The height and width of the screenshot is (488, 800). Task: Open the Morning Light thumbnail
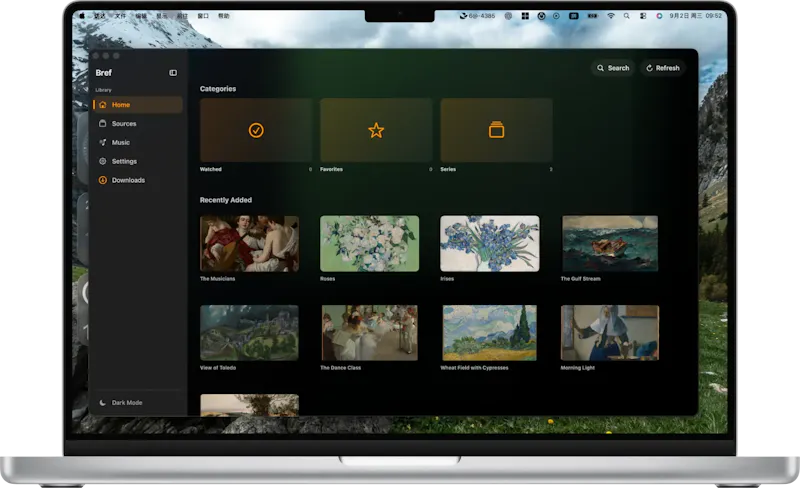point(610,333)
